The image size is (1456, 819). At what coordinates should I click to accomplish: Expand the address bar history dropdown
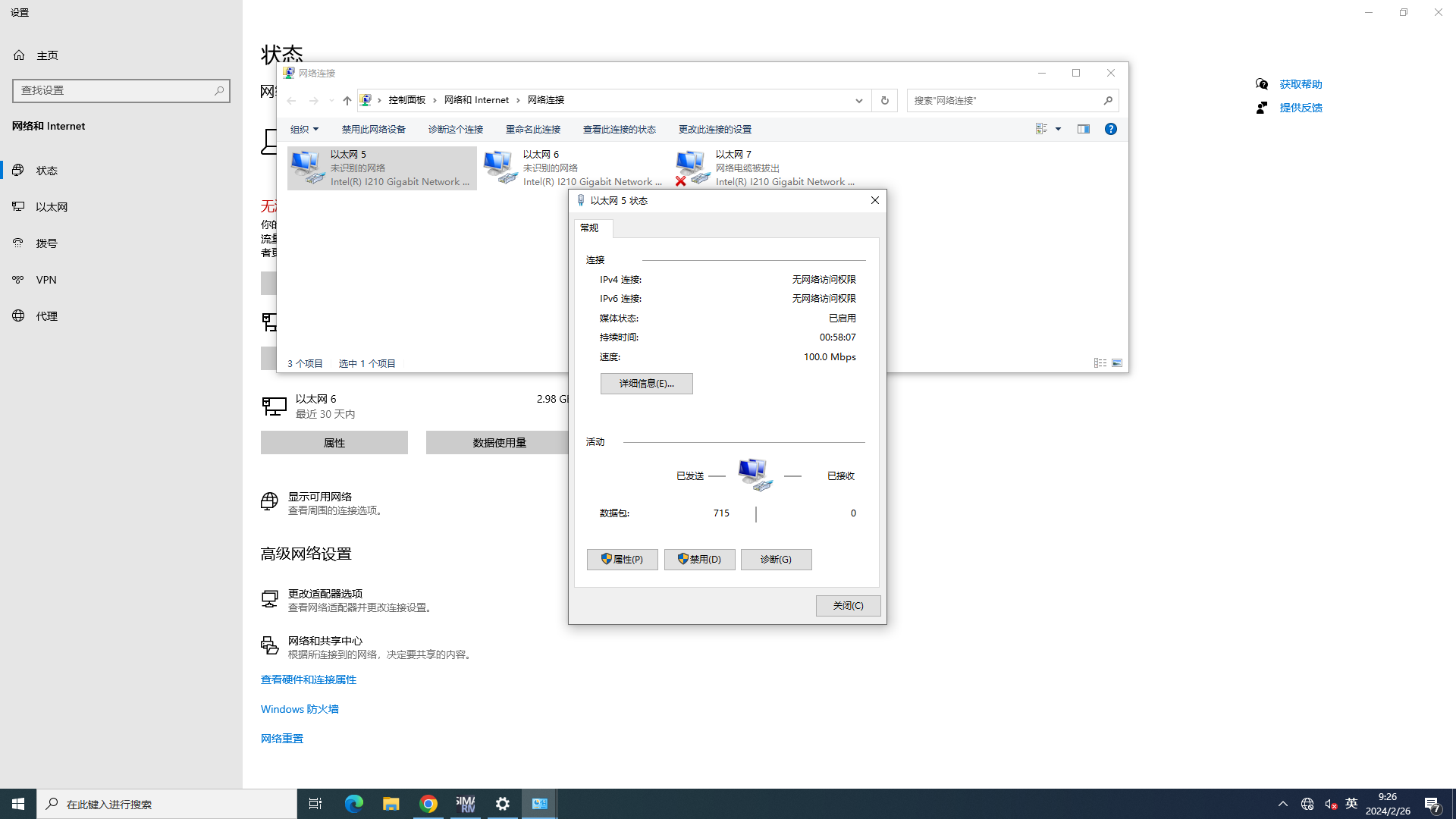[x=858, y=100]
